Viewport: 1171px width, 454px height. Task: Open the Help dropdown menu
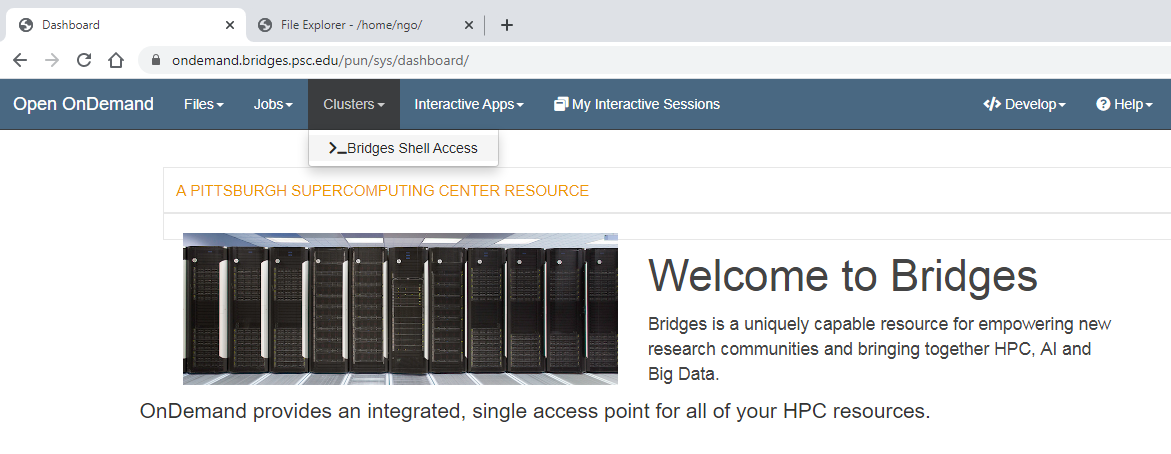[x=1124, y=104]
